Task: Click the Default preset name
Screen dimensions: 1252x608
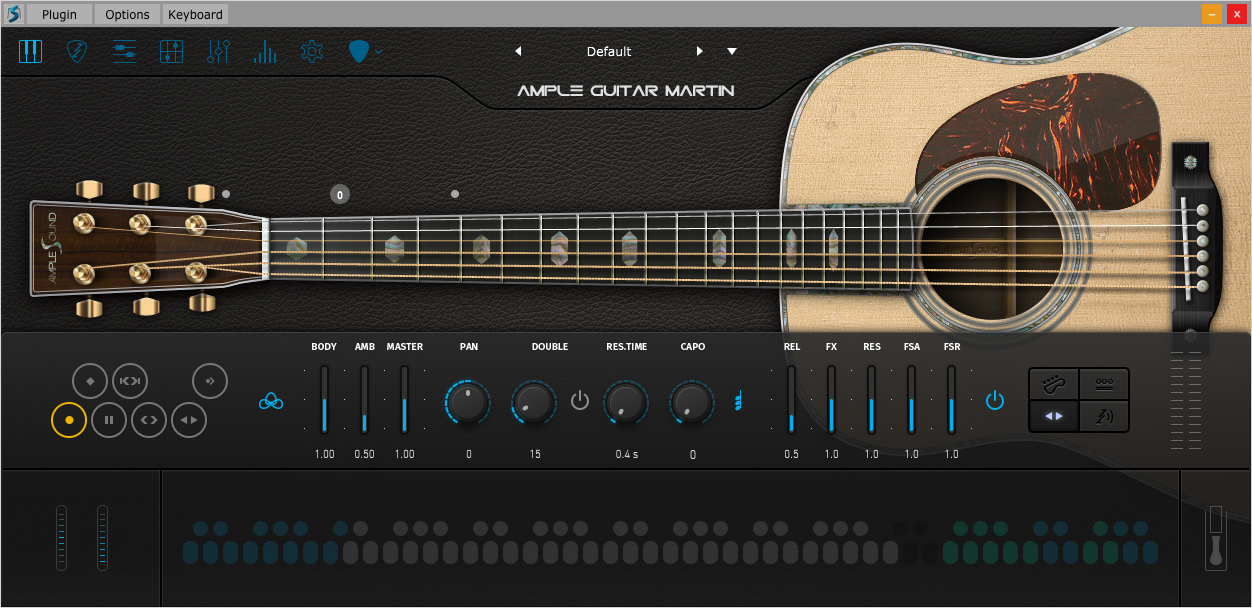Action: point(609,51)
